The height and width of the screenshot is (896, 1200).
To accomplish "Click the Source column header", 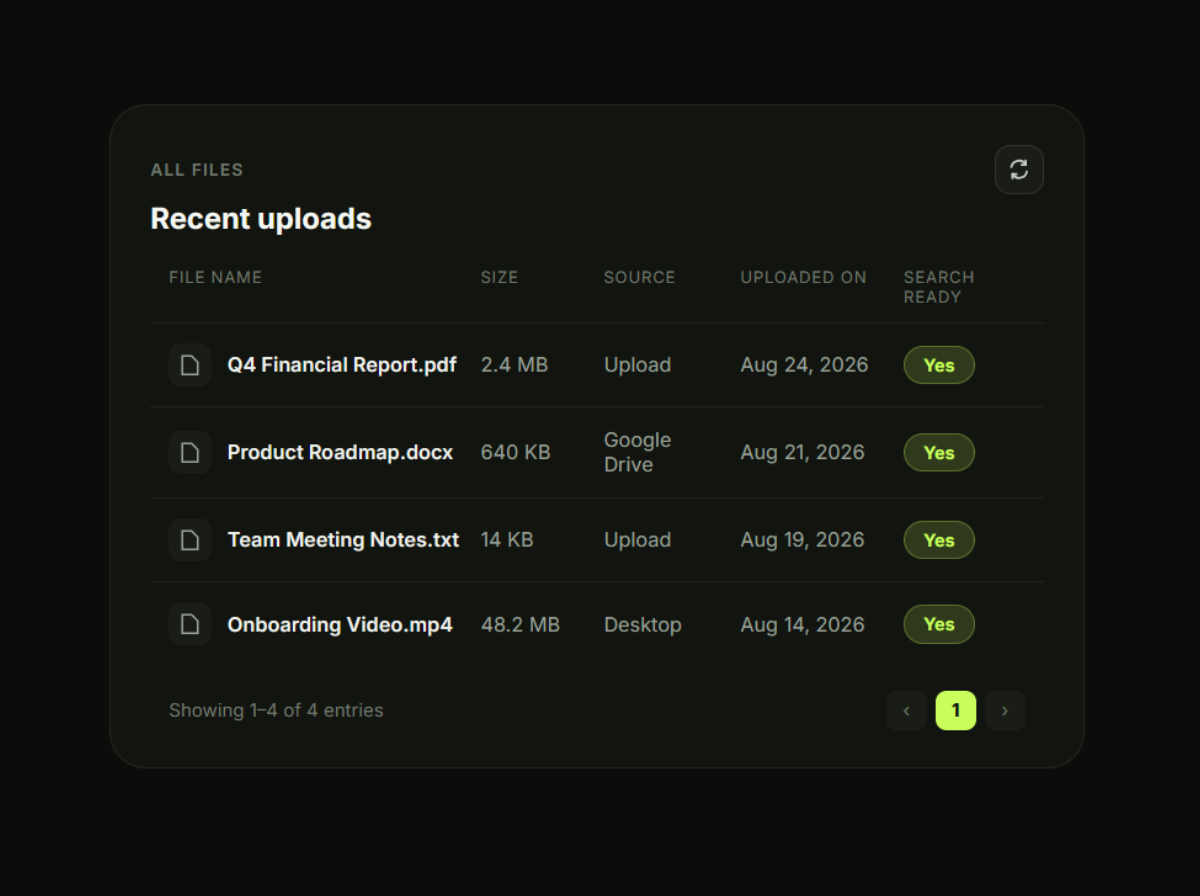I will click(x=639, y=277).
